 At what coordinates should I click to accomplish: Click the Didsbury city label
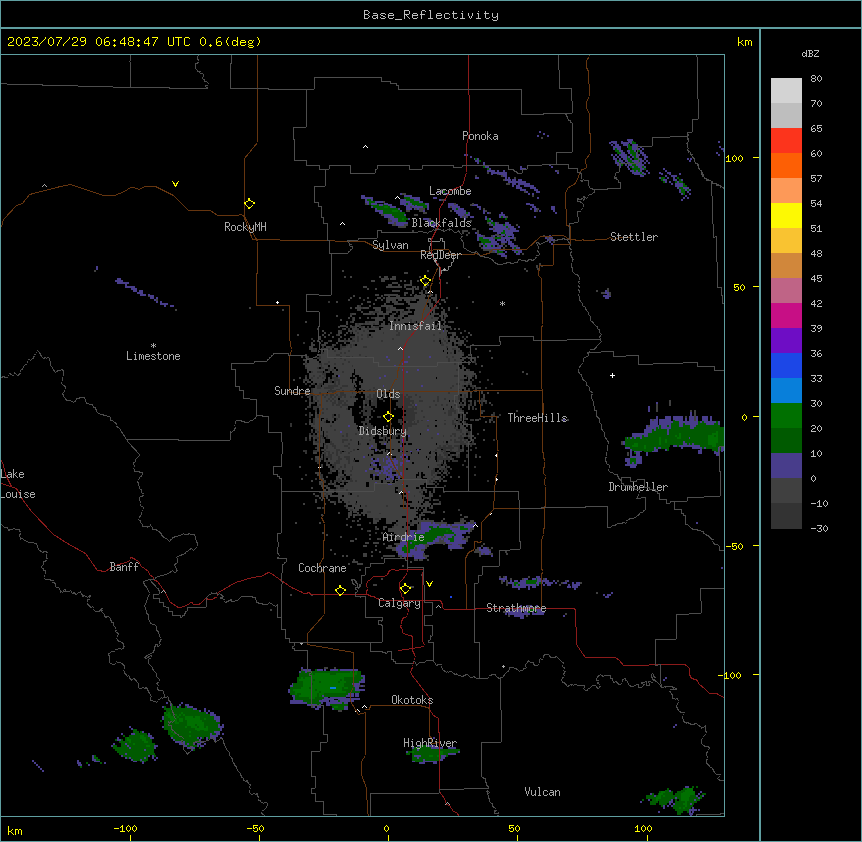383,431
